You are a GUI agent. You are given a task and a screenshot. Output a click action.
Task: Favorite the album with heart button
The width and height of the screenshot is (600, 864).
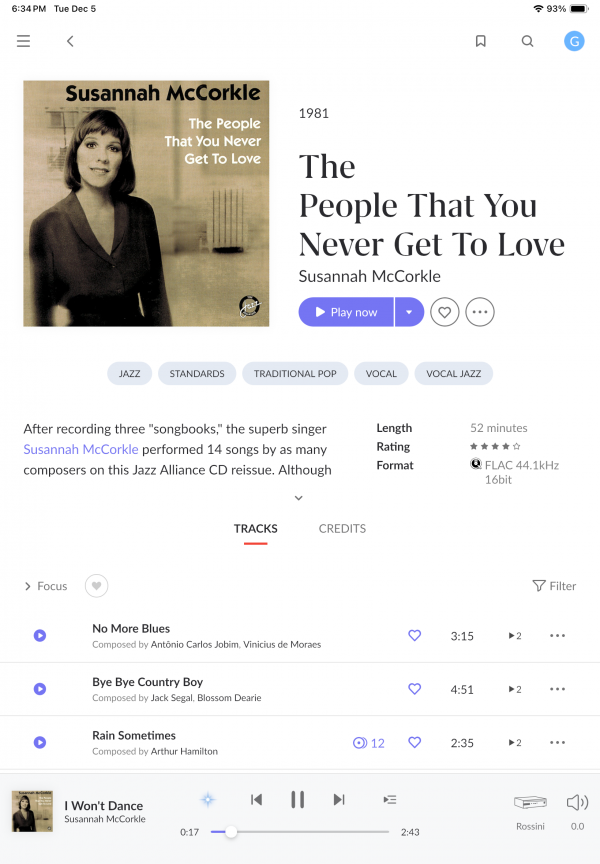click(445, 312)
